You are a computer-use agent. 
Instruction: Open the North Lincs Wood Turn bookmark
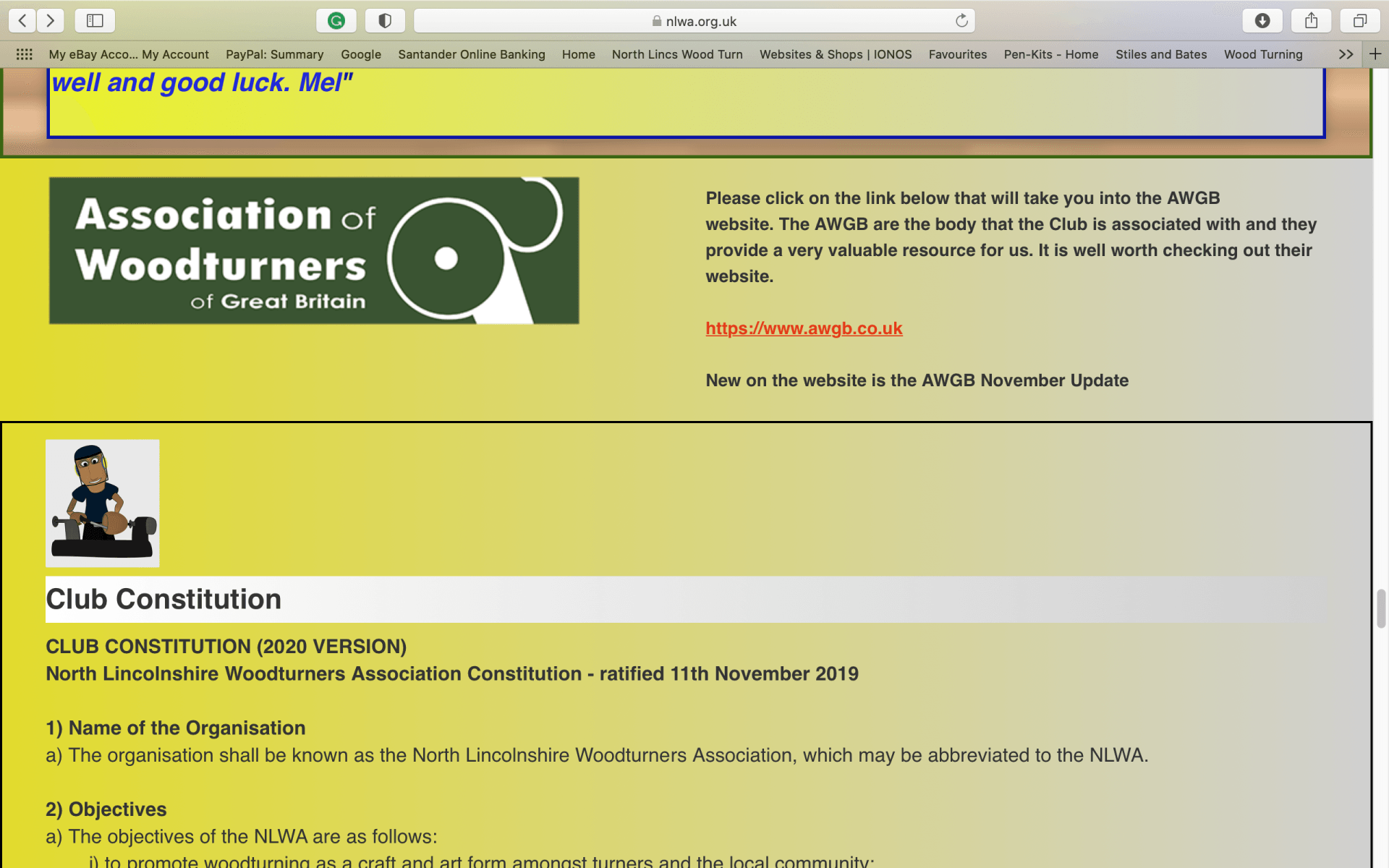(x=676, y=54)
